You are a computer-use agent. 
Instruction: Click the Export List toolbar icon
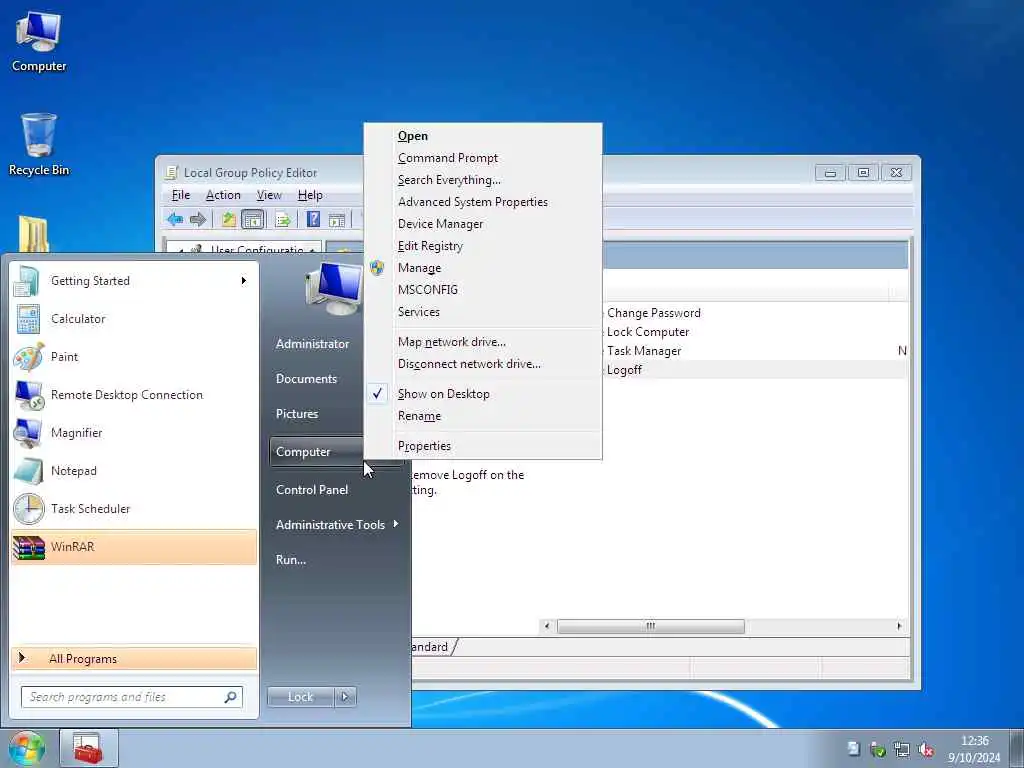click(x=283, y=219)
